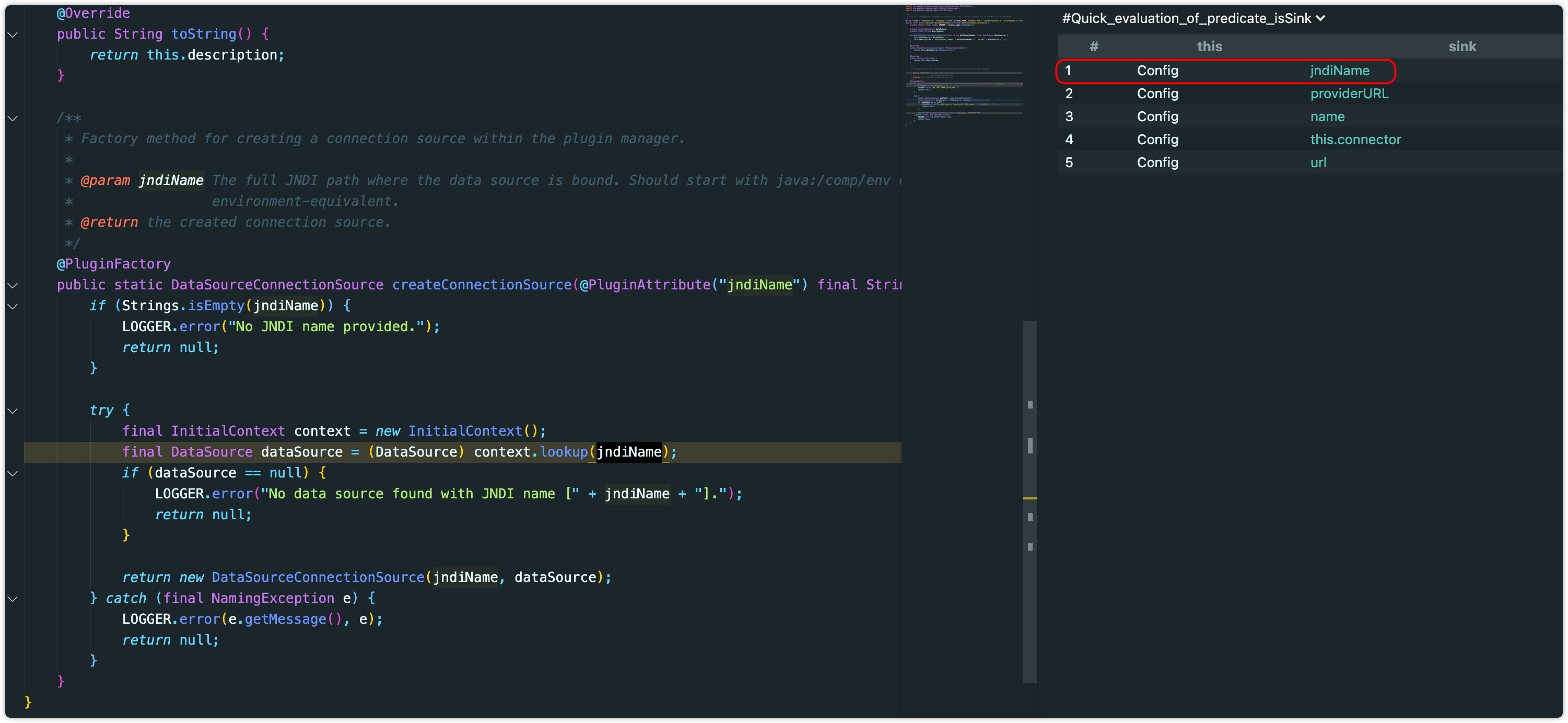Open the name sink result link
The image size is (1568, 723).
(x=1328, y=117)
